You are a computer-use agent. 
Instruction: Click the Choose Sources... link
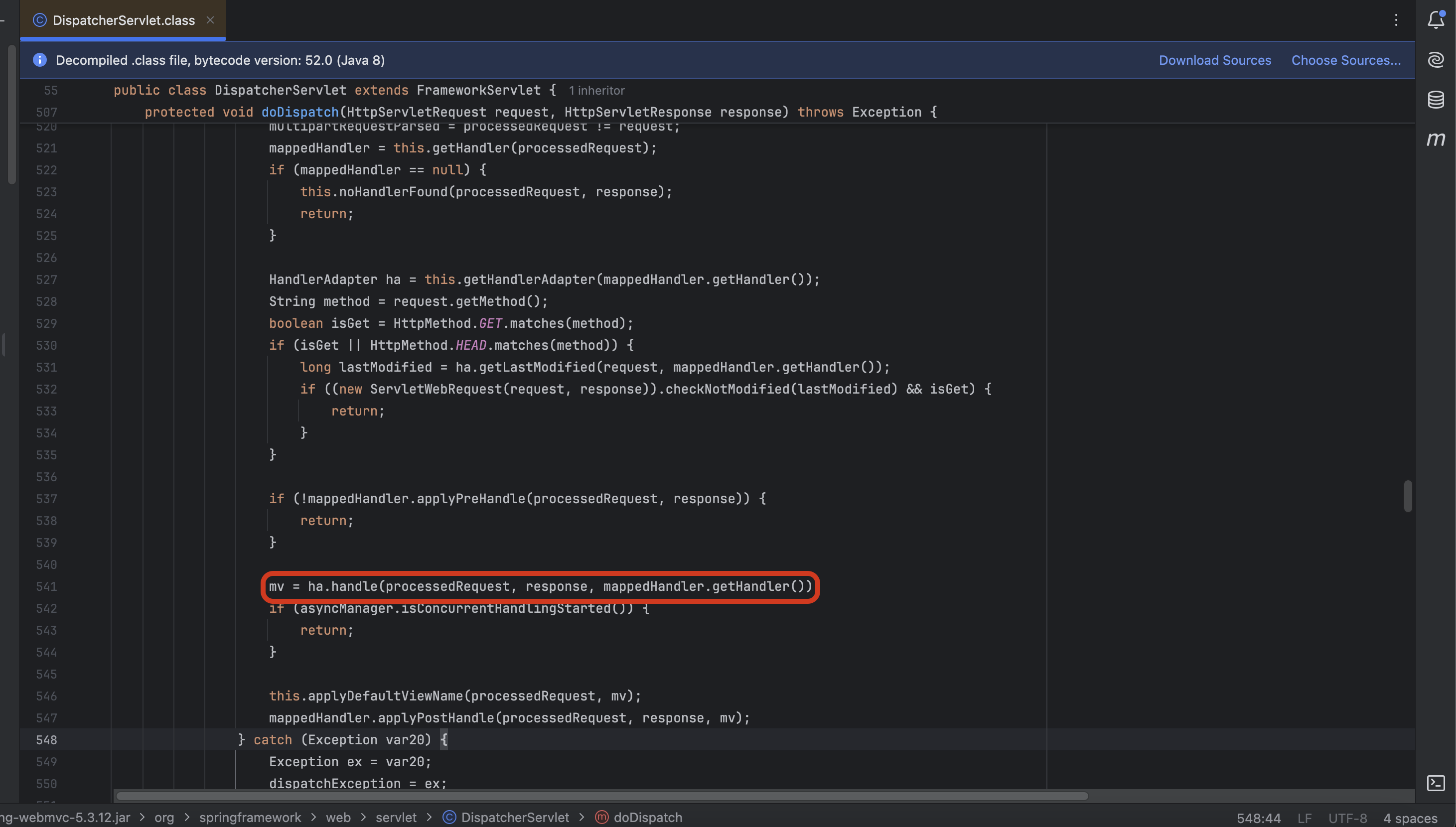(1346, 60)
